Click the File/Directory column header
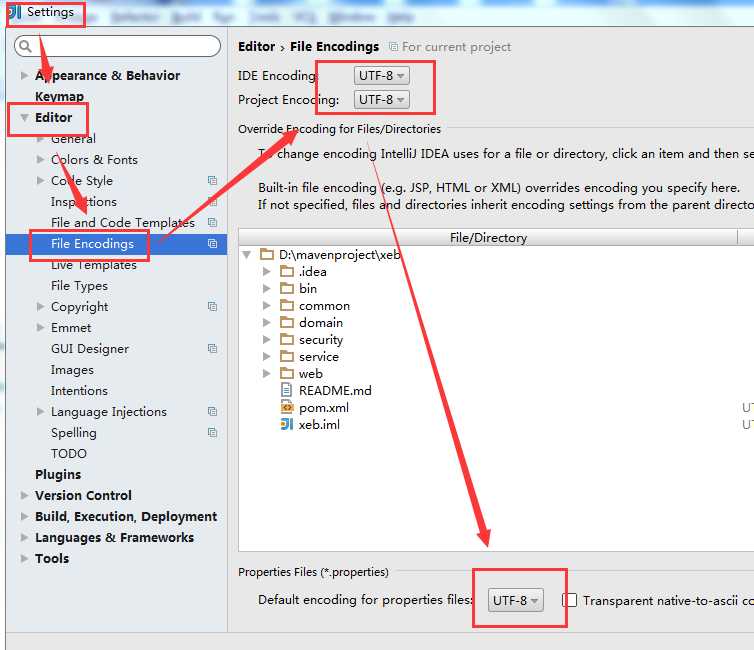 point(488,238)
